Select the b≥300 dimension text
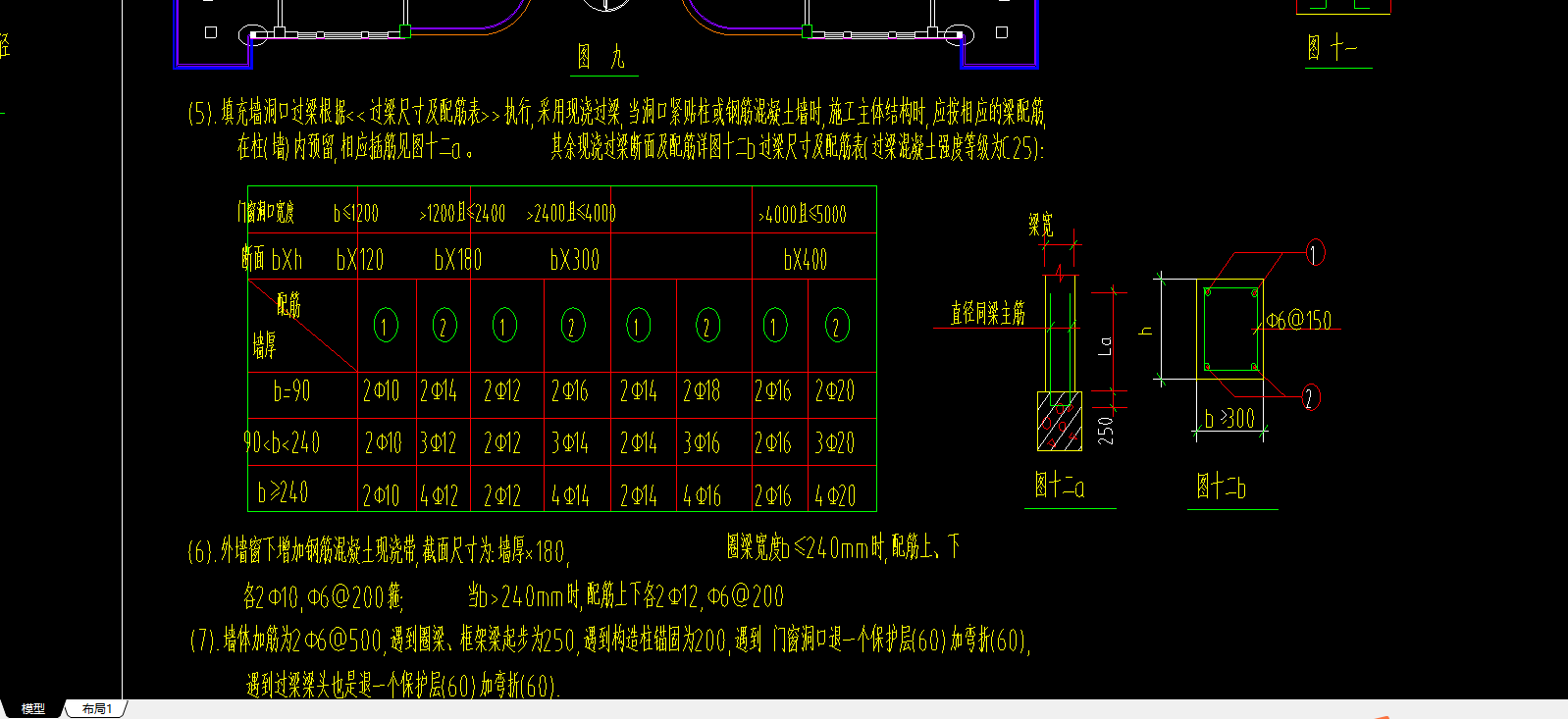 (x=1229, y=419)
